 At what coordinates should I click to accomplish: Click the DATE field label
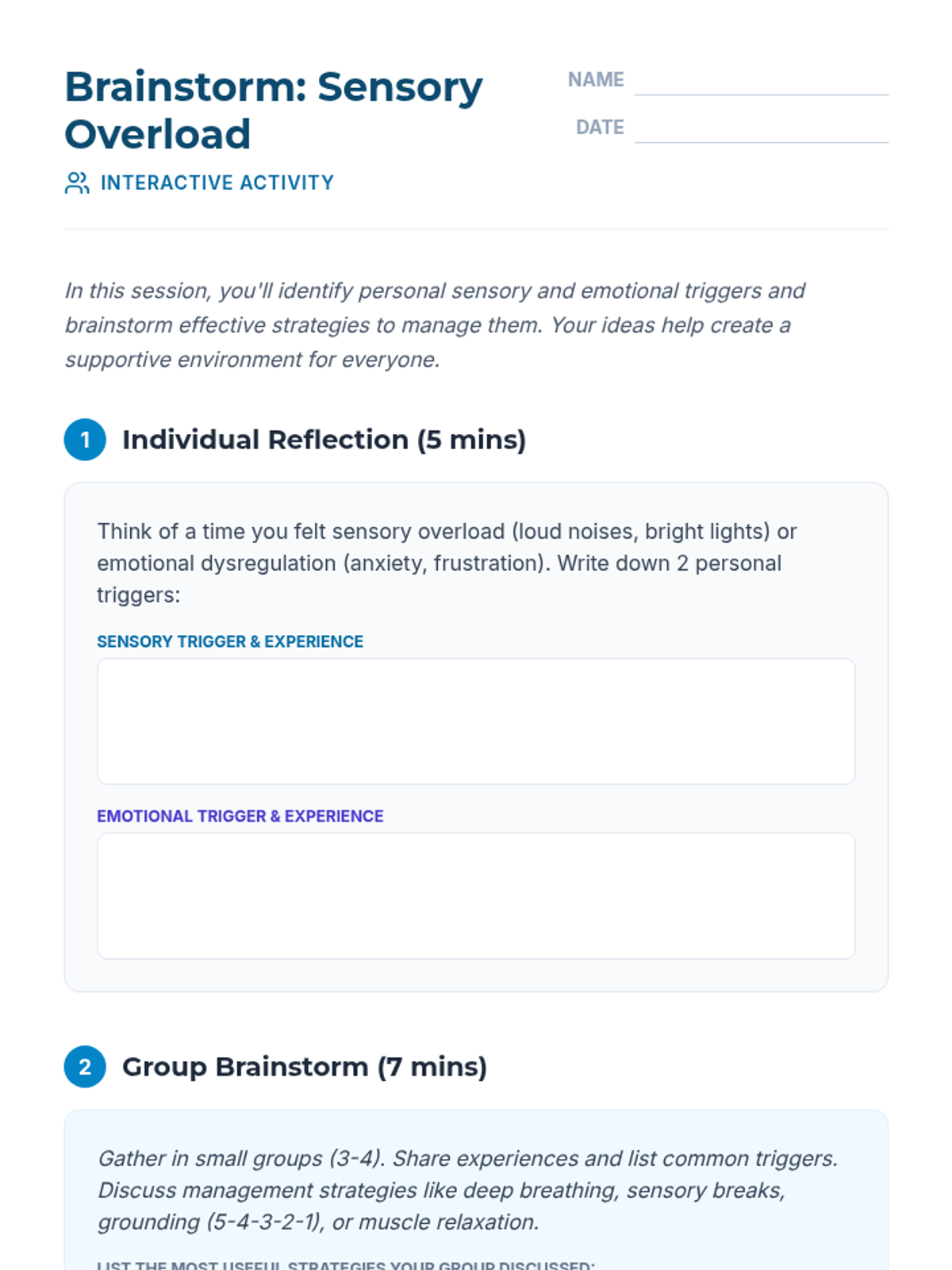coord(599,128)
